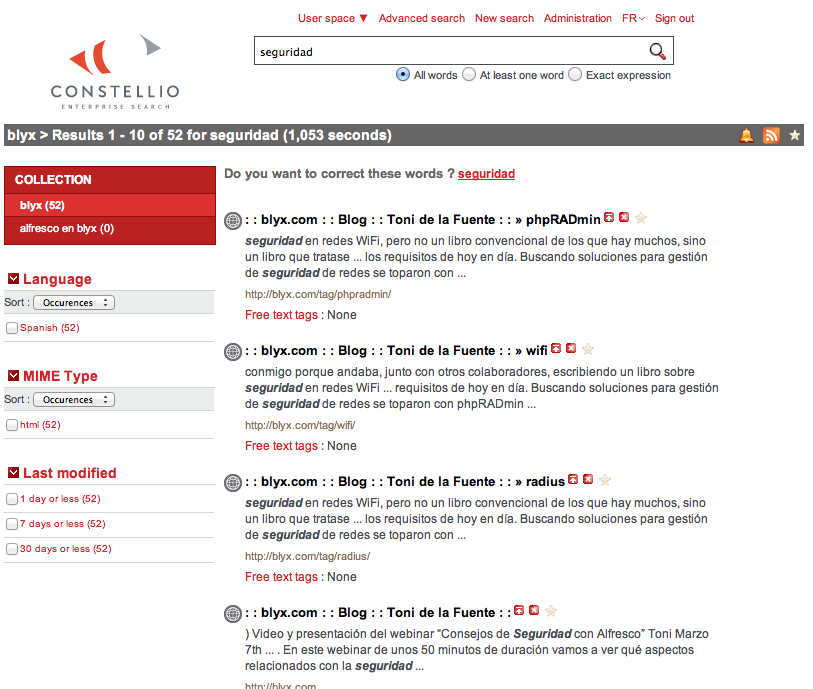813x689 pixels.
Task: Click first red icon on fourth result title
Action: pos(519,610)
